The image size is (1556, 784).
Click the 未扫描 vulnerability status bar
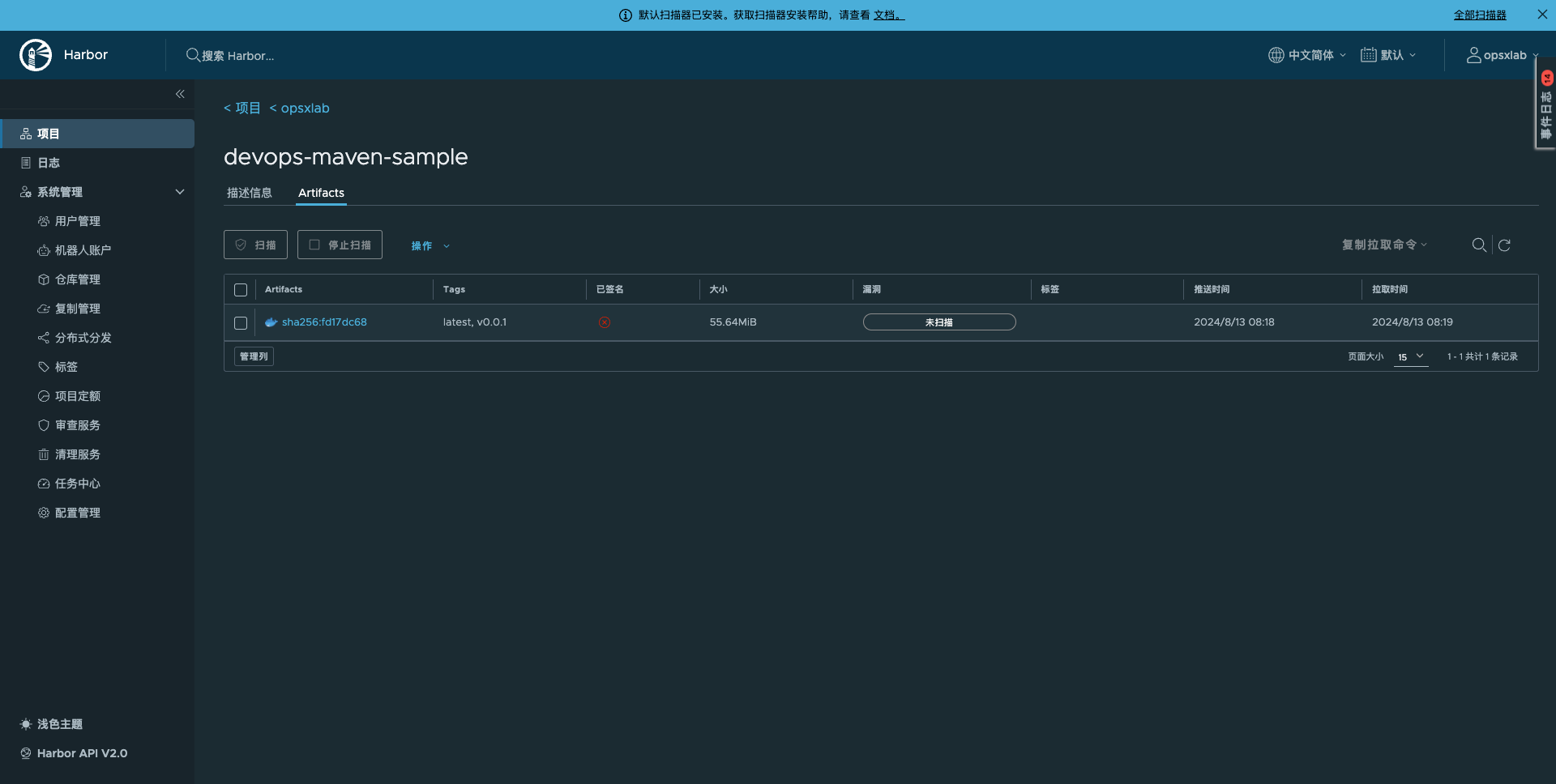pos(939,322)
